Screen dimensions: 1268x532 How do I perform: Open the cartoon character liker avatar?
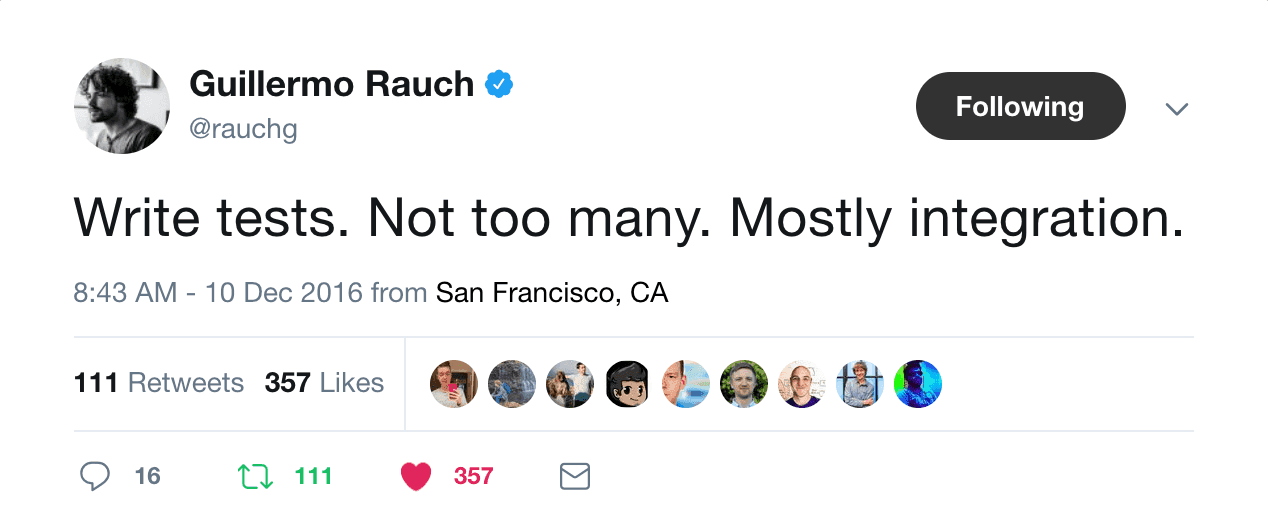[x=628, y=384]
